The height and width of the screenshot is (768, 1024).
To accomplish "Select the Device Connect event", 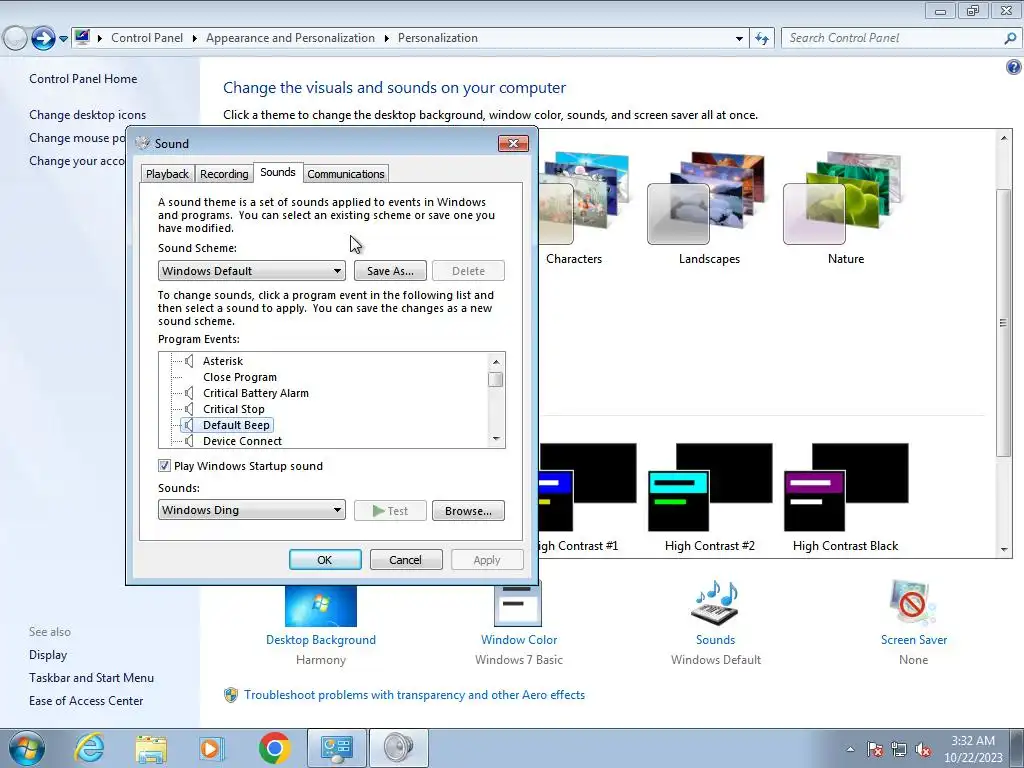I will 242,441.
